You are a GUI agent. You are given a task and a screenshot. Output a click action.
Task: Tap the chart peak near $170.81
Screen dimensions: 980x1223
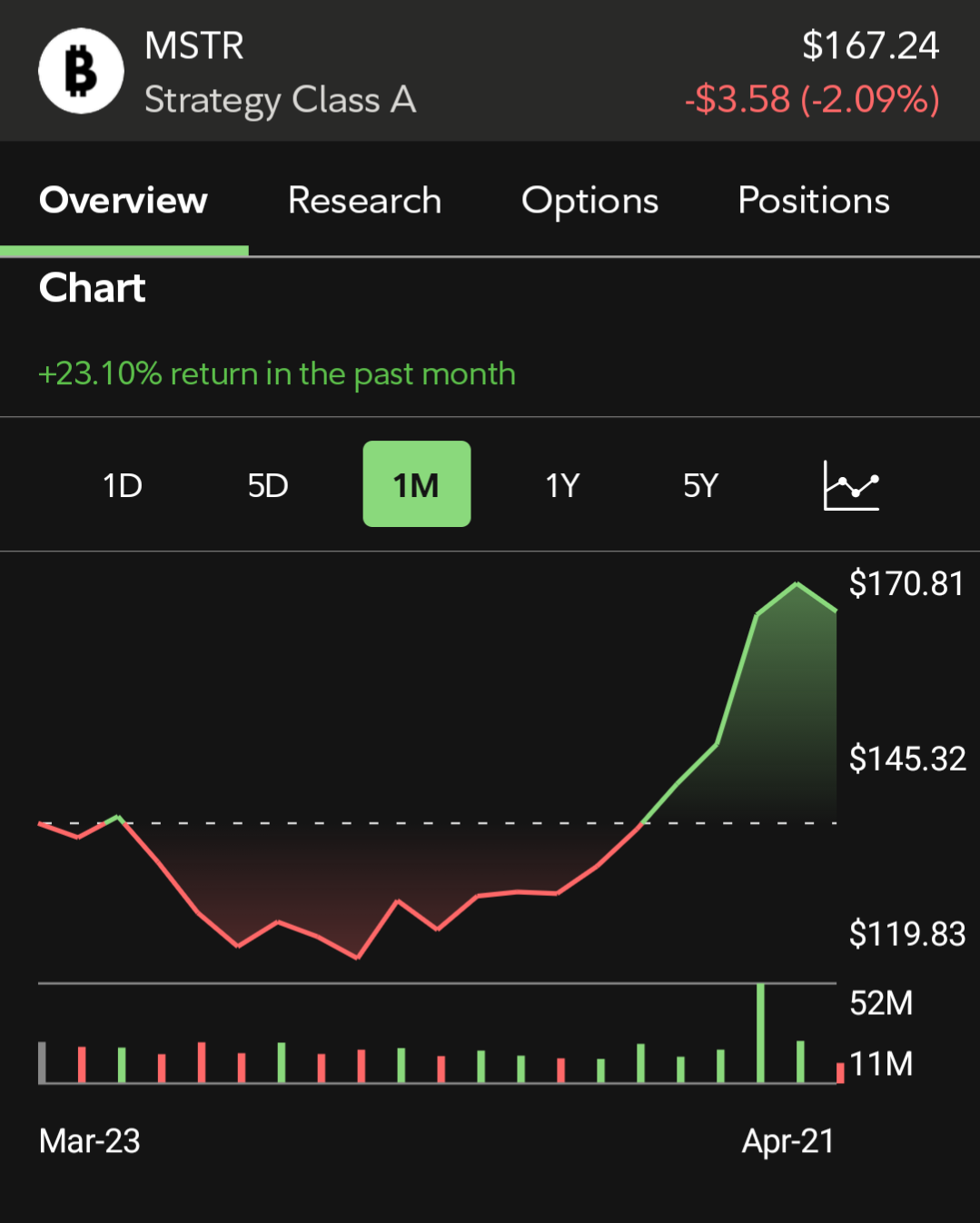pos(797,584)
